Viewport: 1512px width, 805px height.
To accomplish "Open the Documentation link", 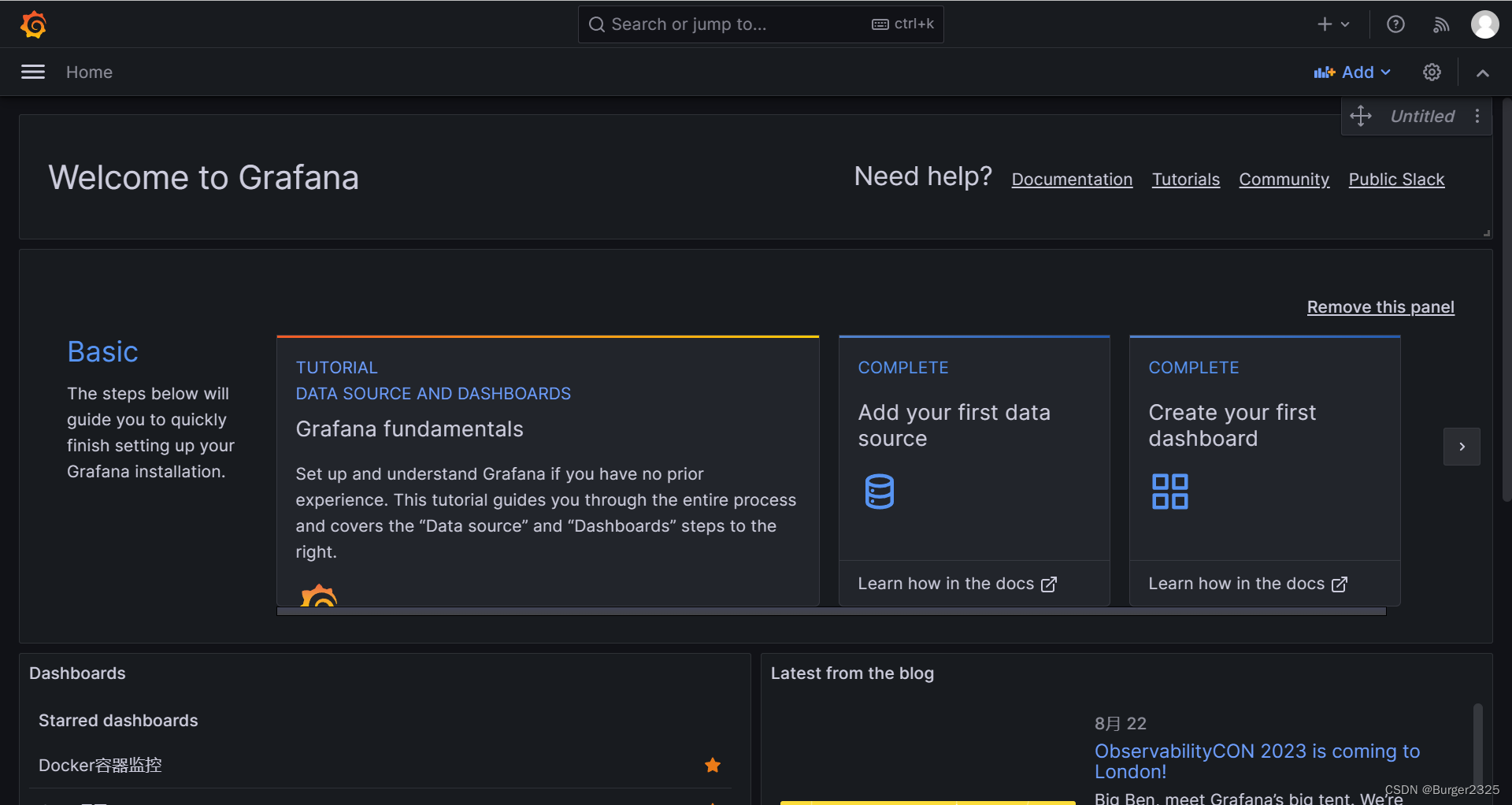I will 1072,180.
